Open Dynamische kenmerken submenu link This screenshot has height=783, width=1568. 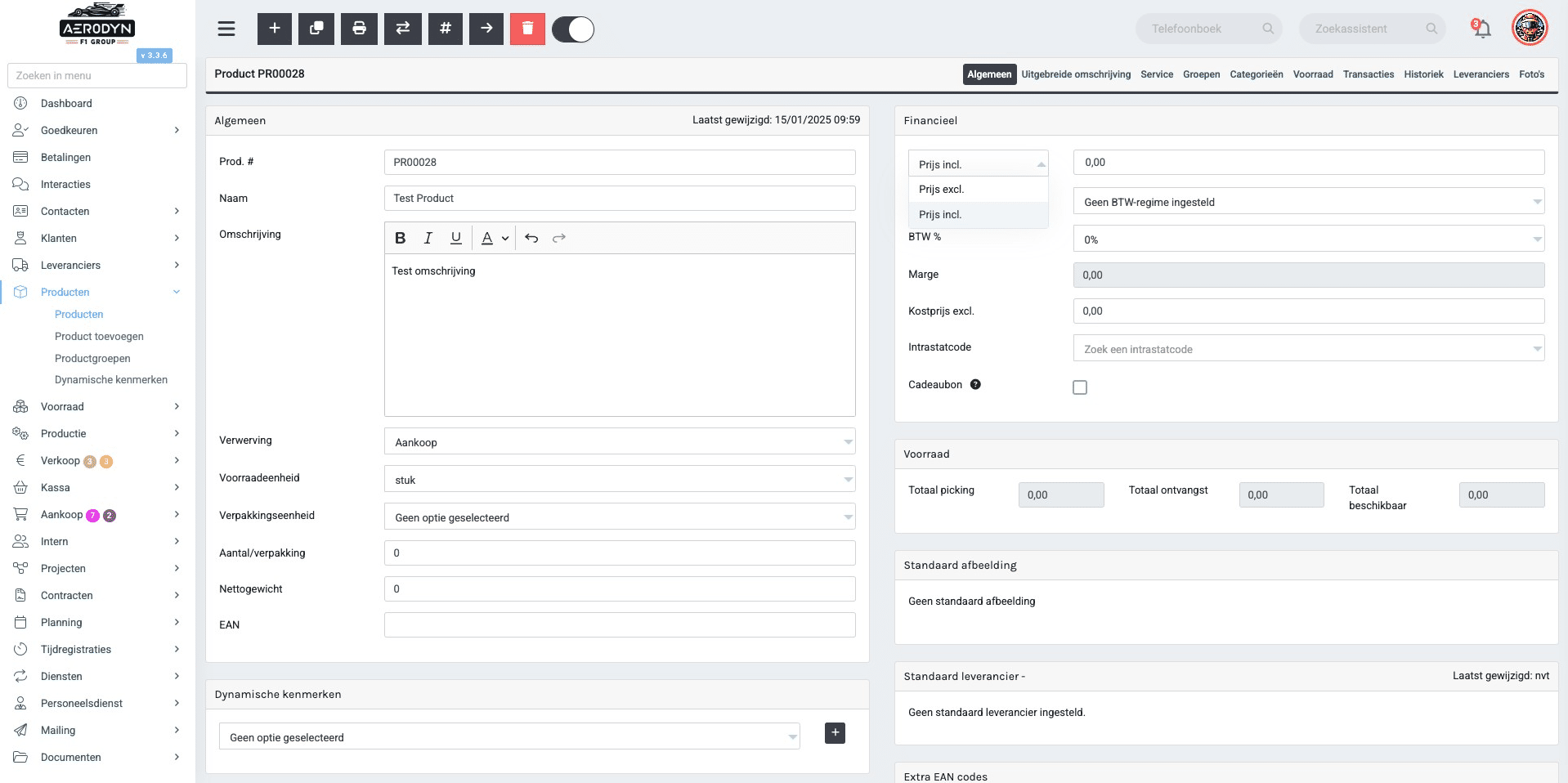[111, 379]
